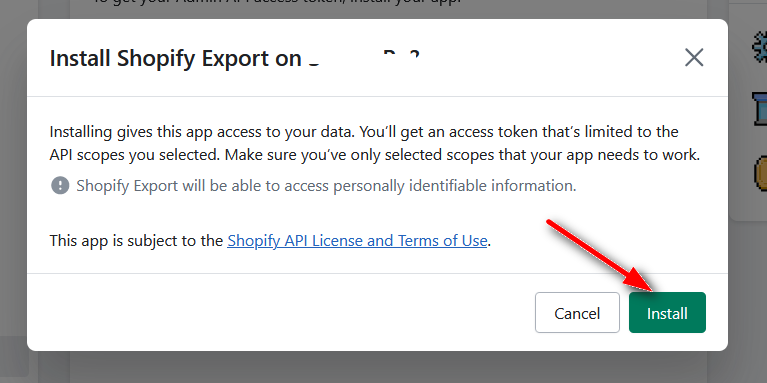Click the 'Installing gives this app access' paragraph
The image size is (767, 383).
[375, 143]
